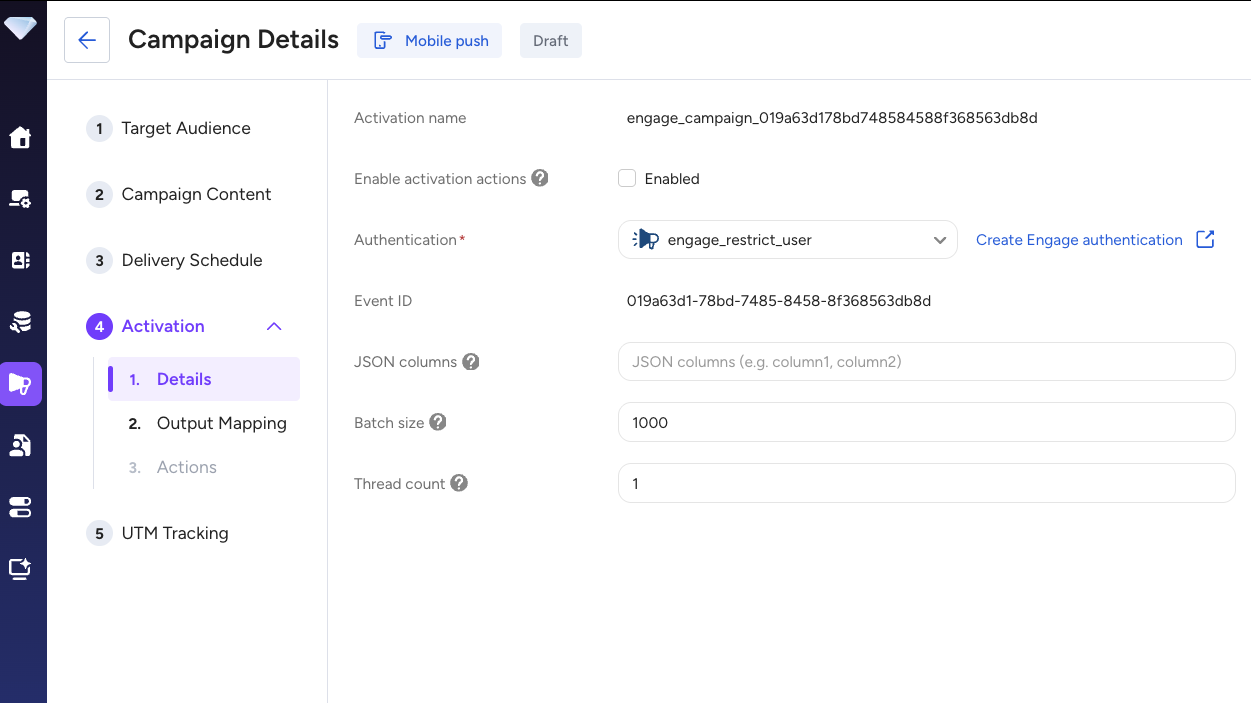Select the megaphone Engage sidebar icon
This screenshot has width=1251, height=703.
(20, 384)
